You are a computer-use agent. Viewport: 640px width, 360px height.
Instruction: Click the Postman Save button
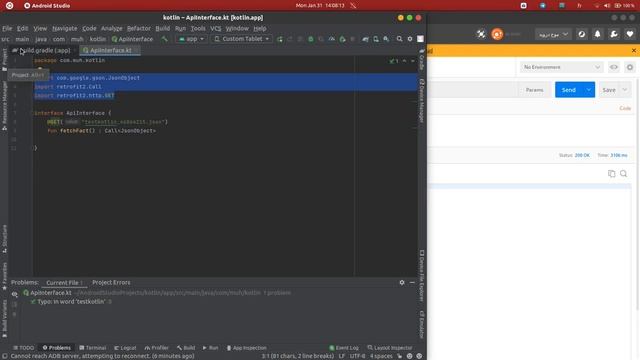[609, 90]
